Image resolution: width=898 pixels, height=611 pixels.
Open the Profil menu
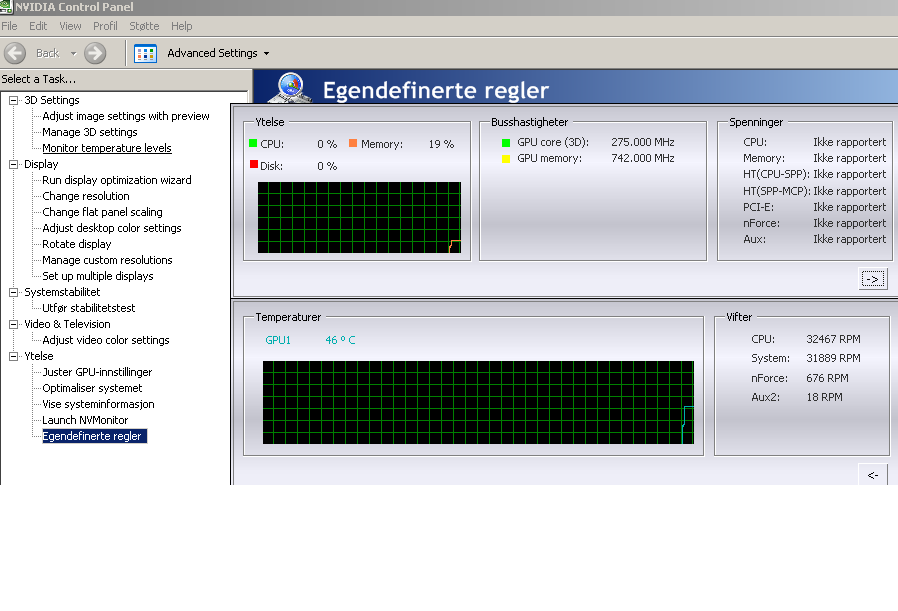click(105, 26)
